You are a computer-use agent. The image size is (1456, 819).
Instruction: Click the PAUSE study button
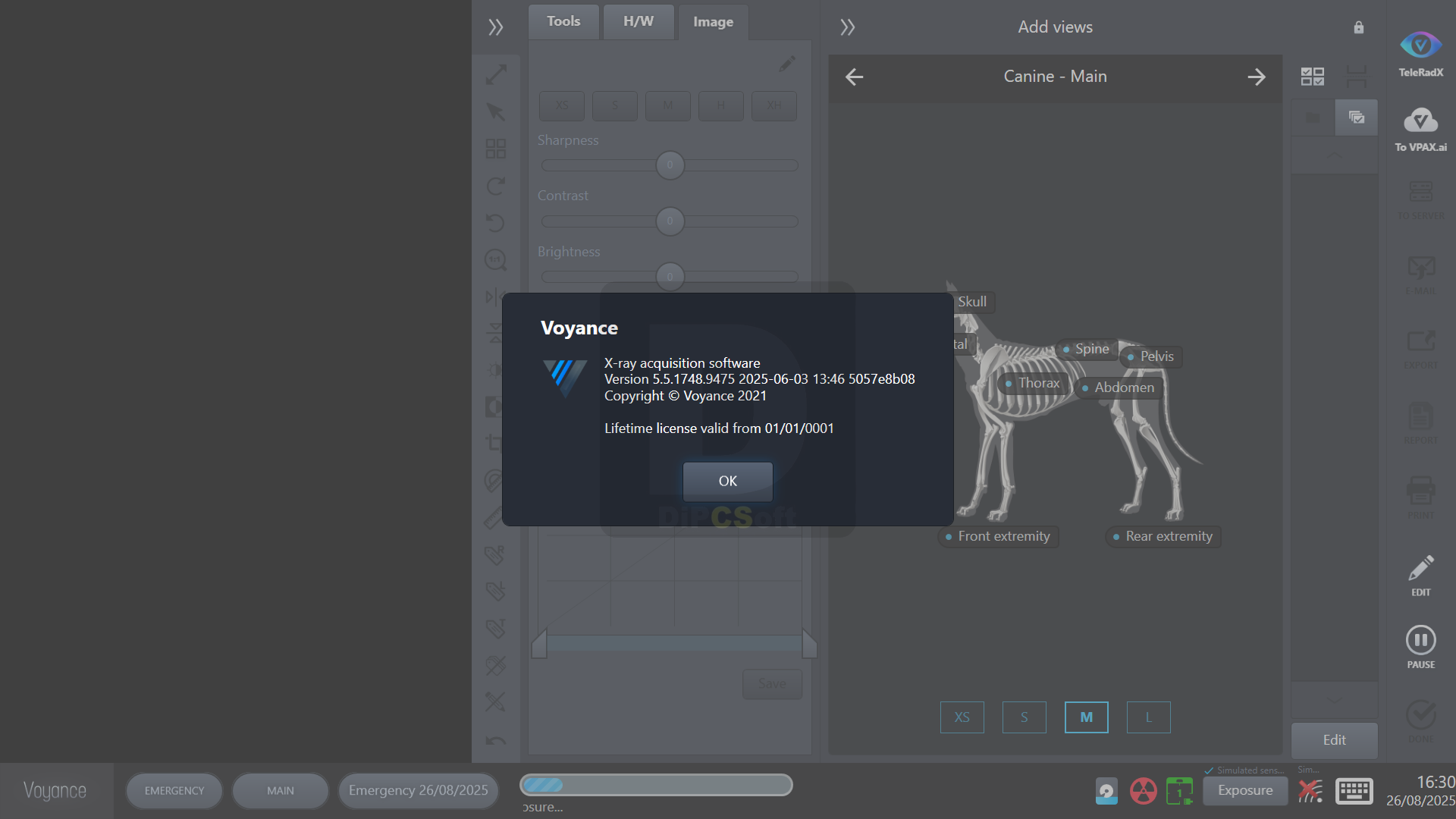[1420, 647]
